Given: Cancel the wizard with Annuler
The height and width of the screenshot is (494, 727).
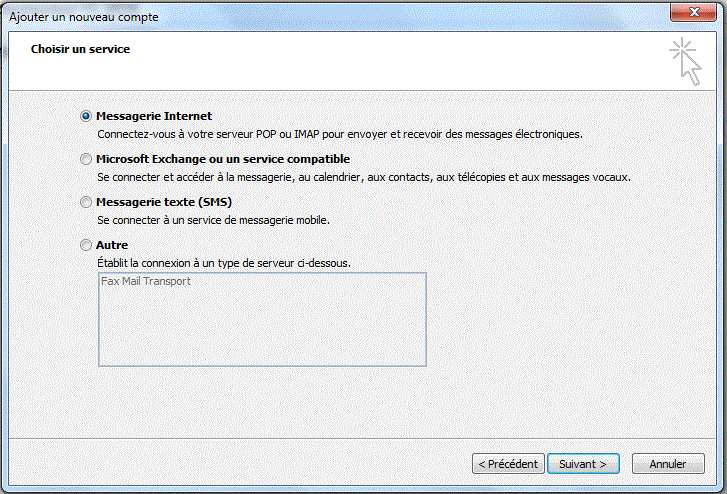Looking at the screenshot, I should point(667,464).
